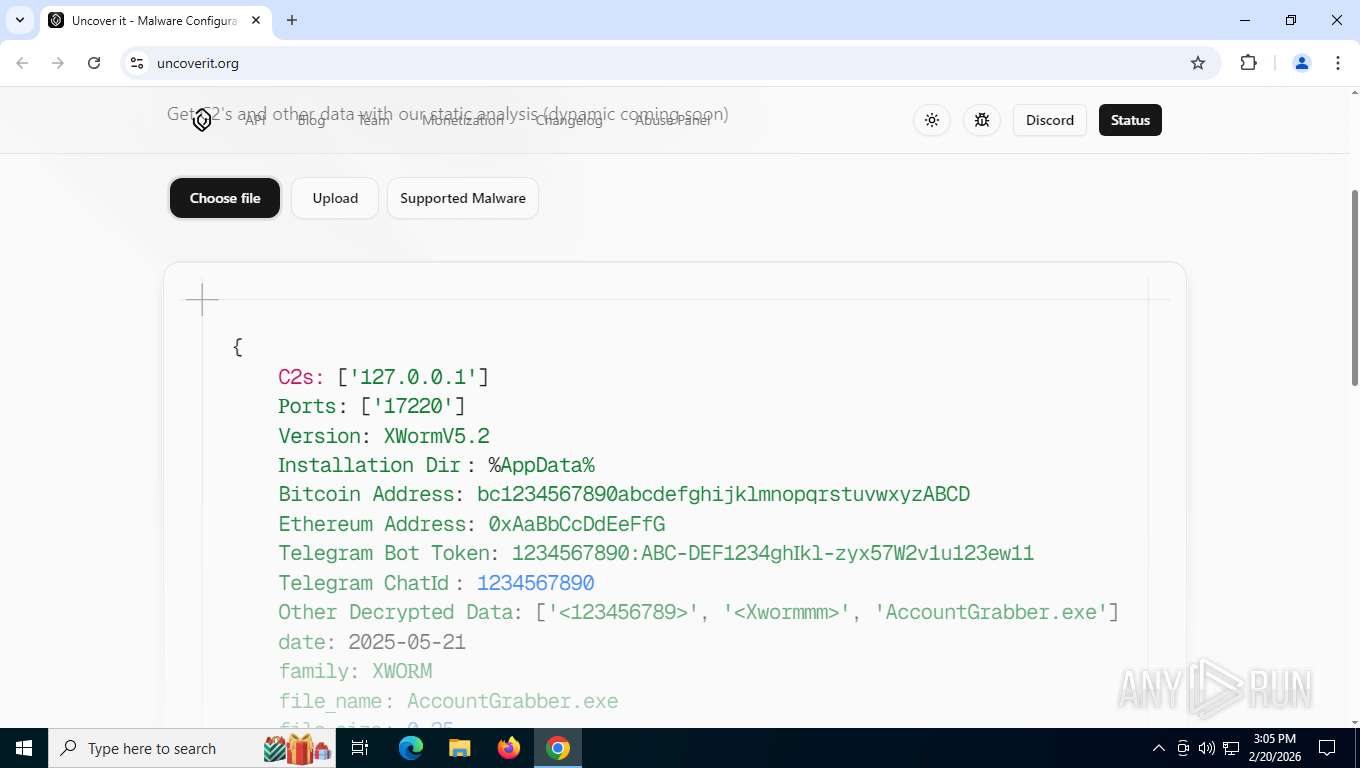Click the Uncover it logo icon
This screenshot has height=768, width=1360.
[x=202, y=120]
